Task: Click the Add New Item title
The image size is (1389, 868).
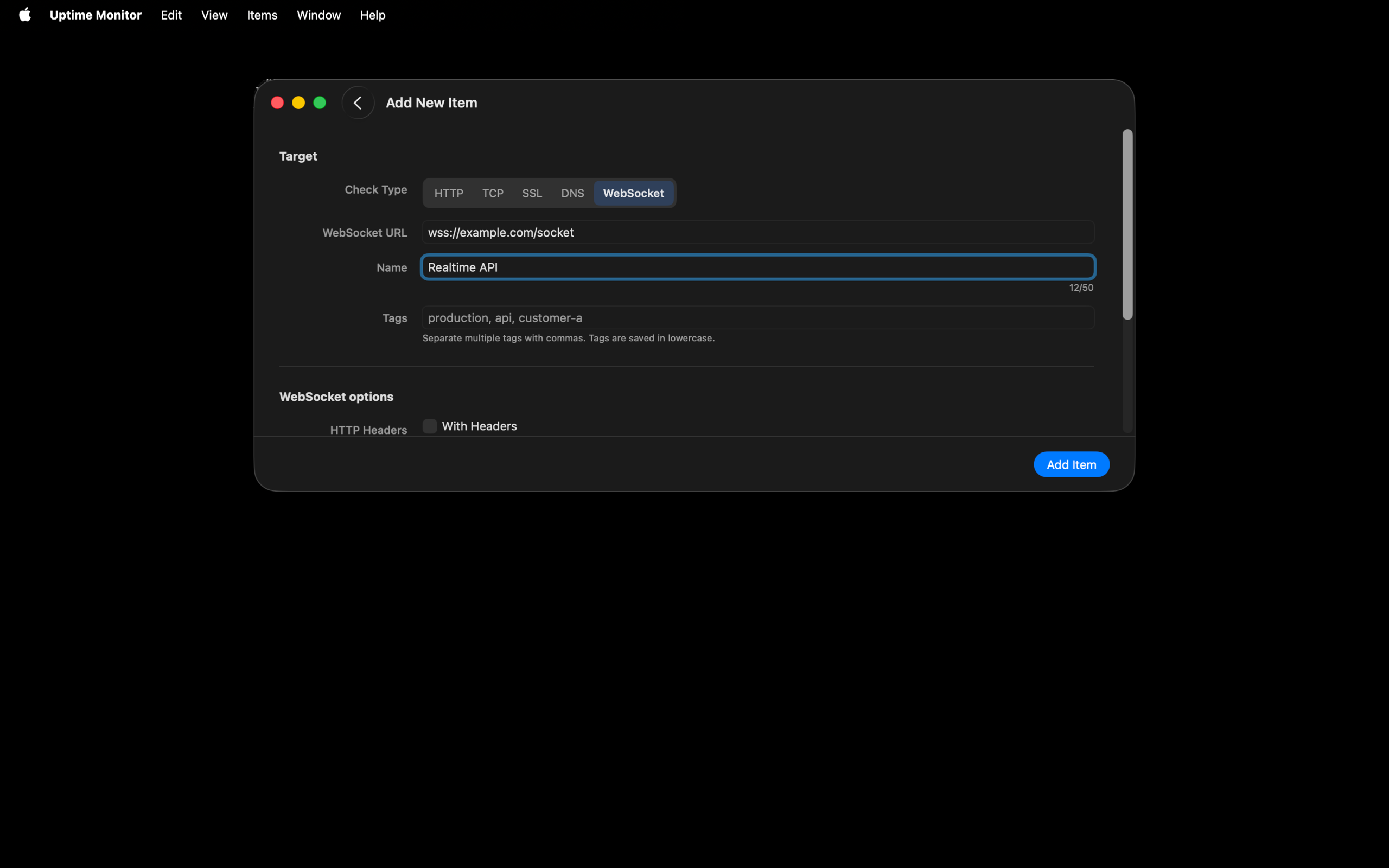Action: (431, 103)
